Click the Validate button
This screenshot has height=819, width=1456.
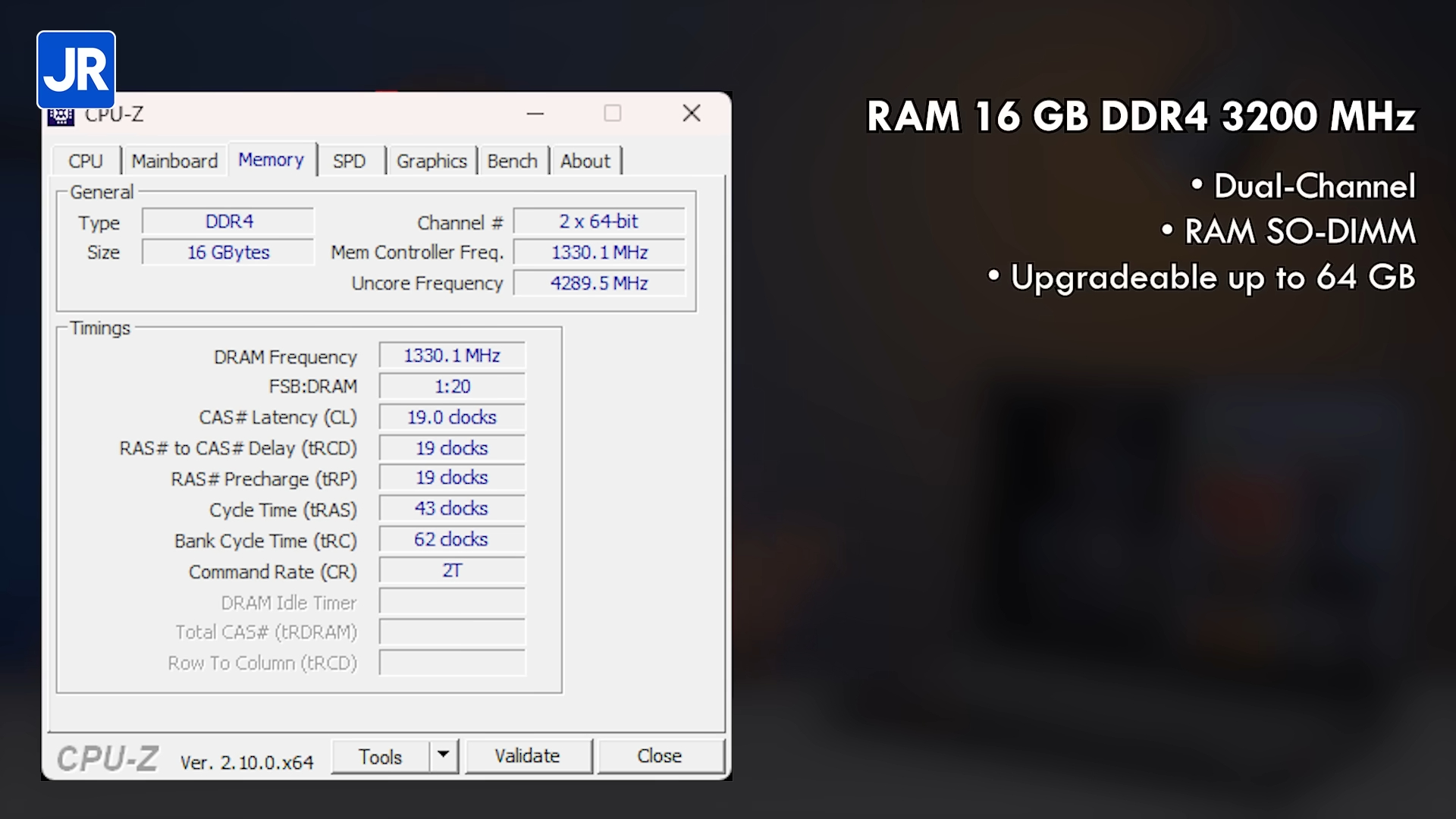pos(528,756)
